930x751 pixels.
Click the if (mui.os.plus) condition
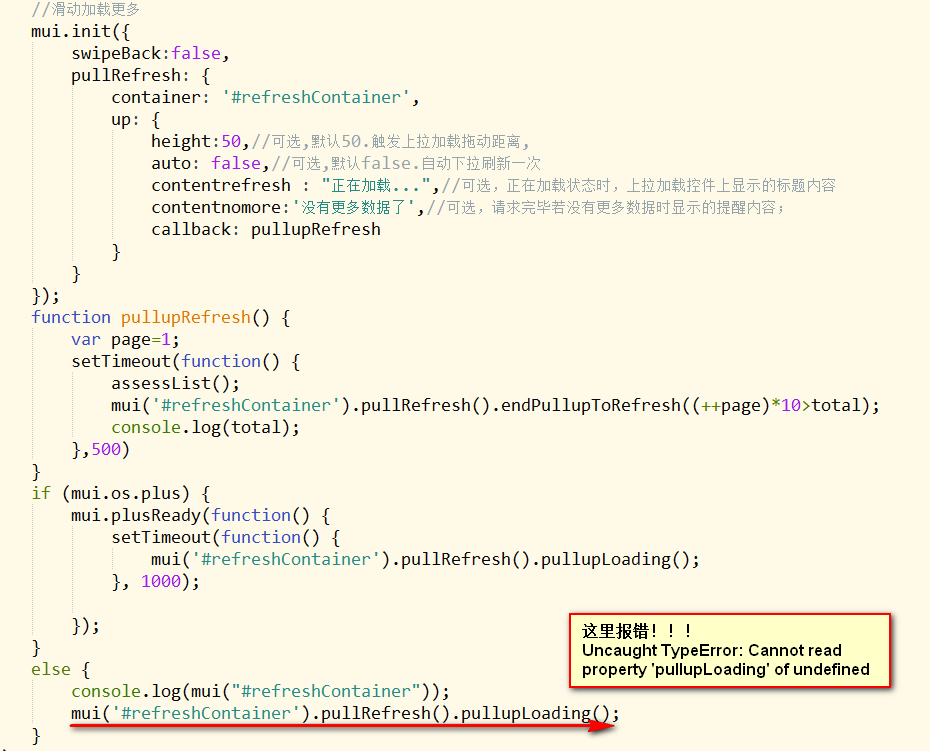[120, 493]
